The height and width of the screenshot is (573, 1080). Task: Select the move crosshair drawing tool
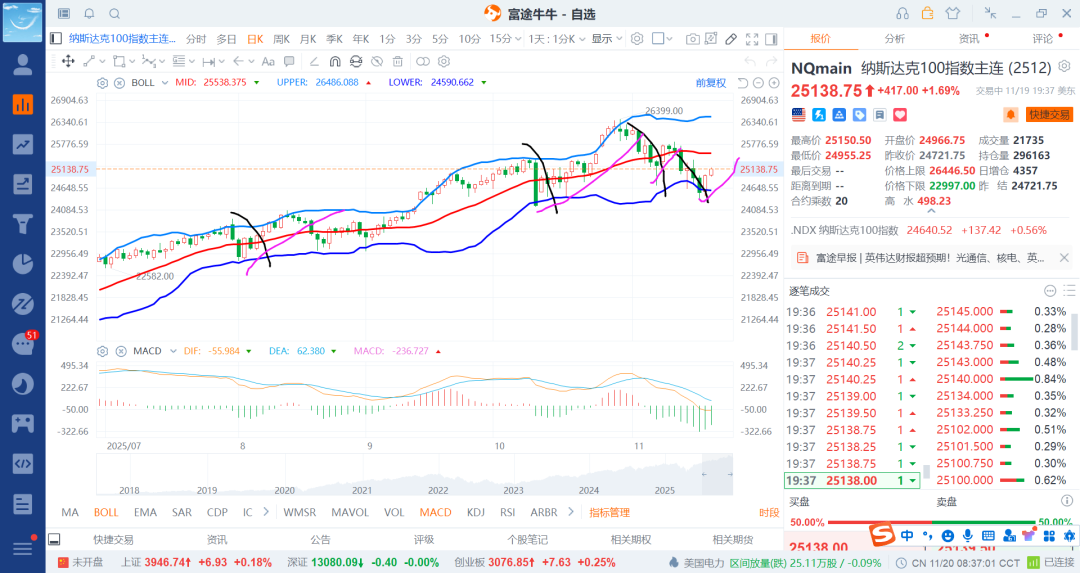coord(68,61)
